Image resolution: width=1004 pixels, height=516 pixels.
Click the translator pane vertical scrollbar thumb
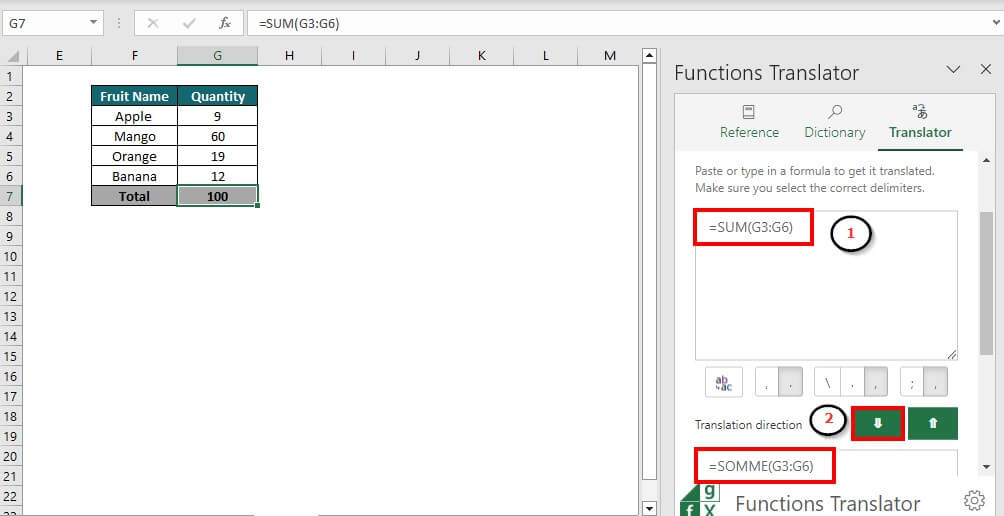(986, 283)
